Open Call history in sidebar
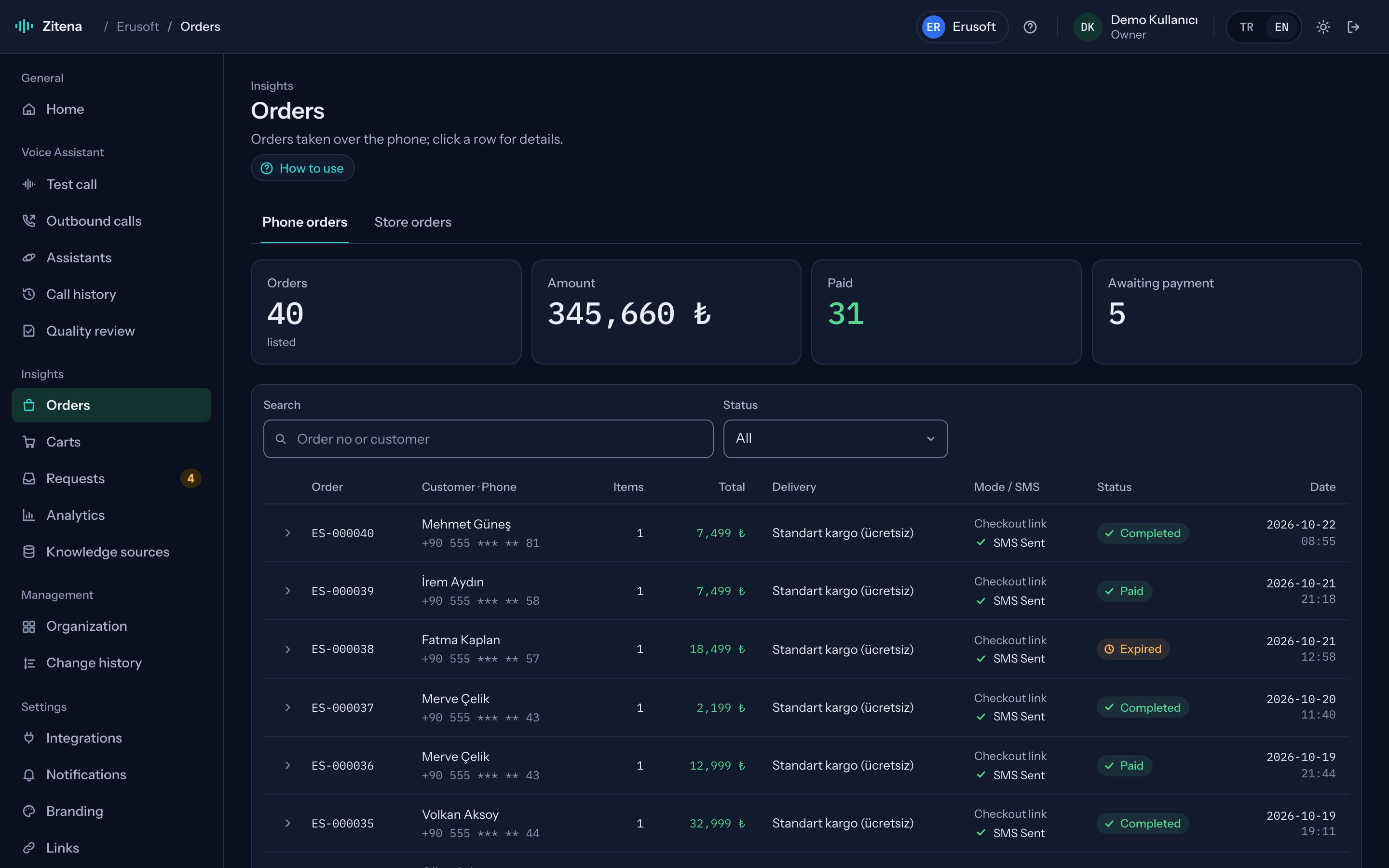Viewport: 1389px width, 868px height. pos(111,295)
